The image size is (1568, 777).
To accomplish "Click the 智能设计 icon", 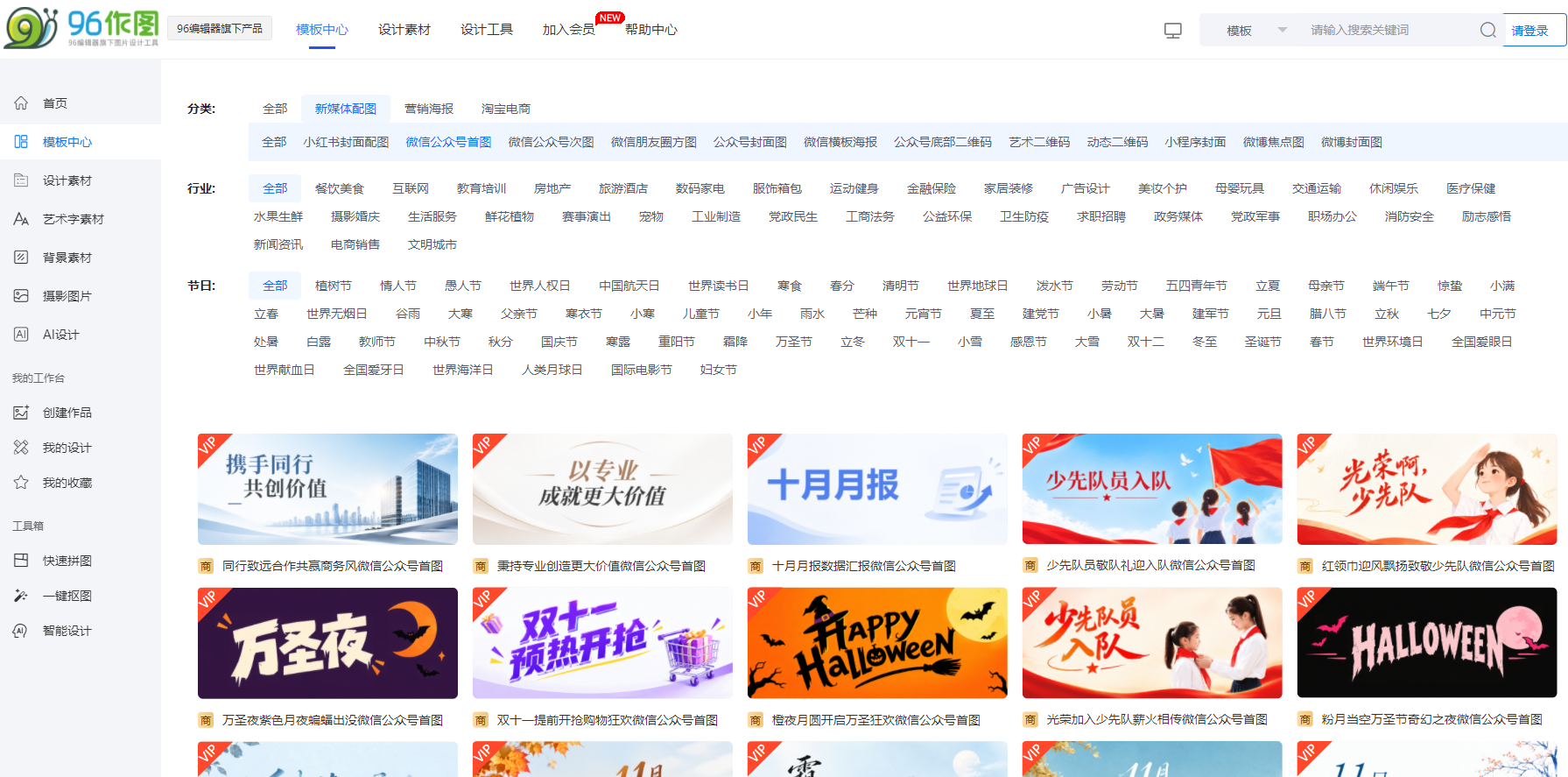I will point(21,630).
